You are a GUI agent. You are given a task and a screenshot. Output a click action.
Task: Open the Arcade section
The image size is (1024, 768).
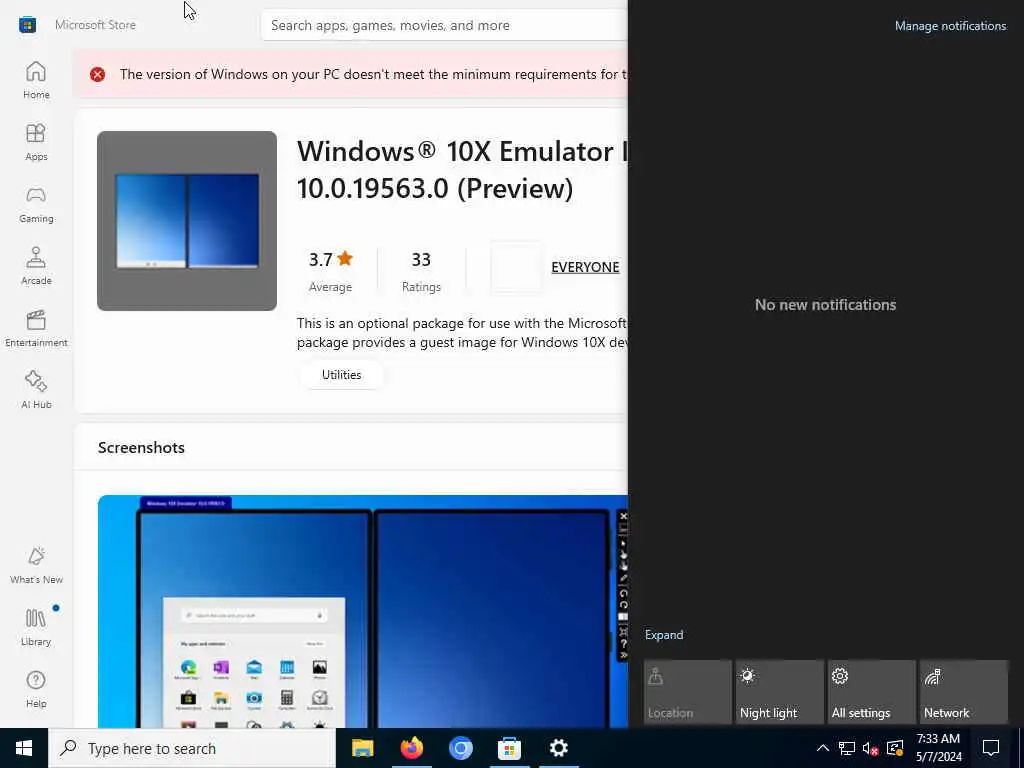(36, 266)
